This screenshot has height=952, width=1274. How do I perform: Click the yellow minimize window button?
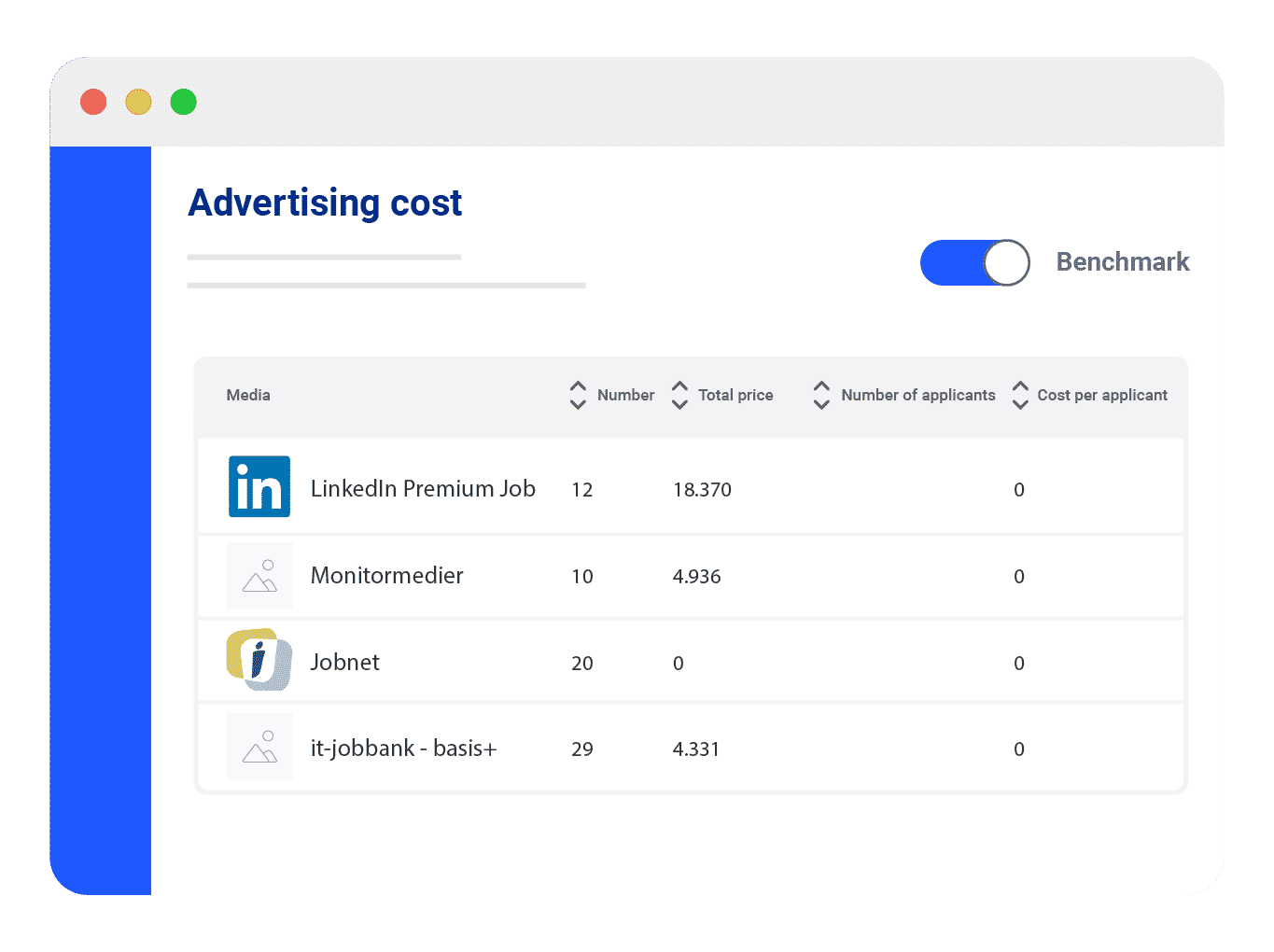[138, 102]
